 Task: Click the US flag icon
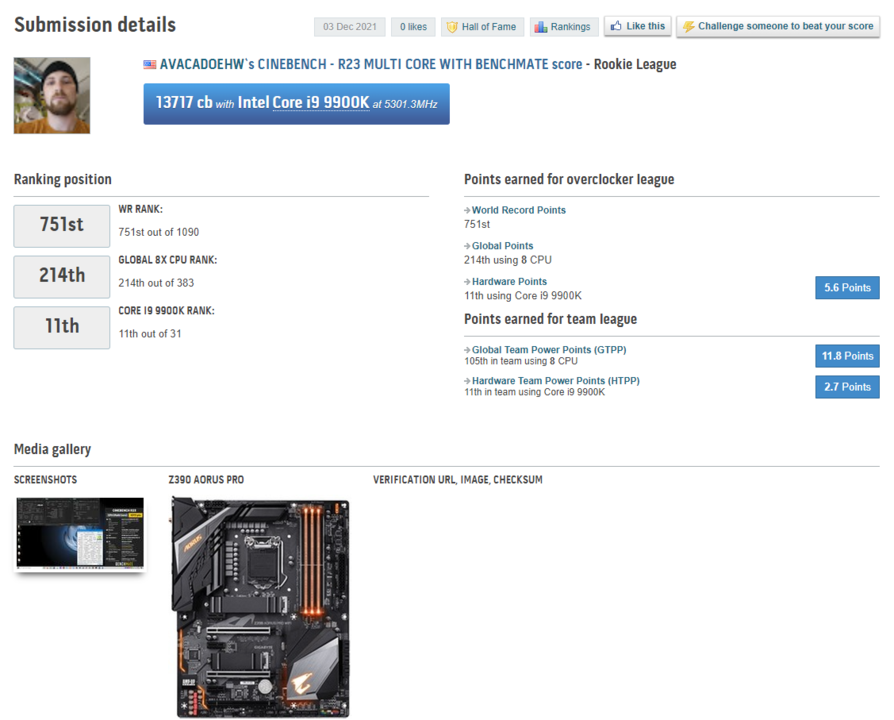tap(150, 65)
